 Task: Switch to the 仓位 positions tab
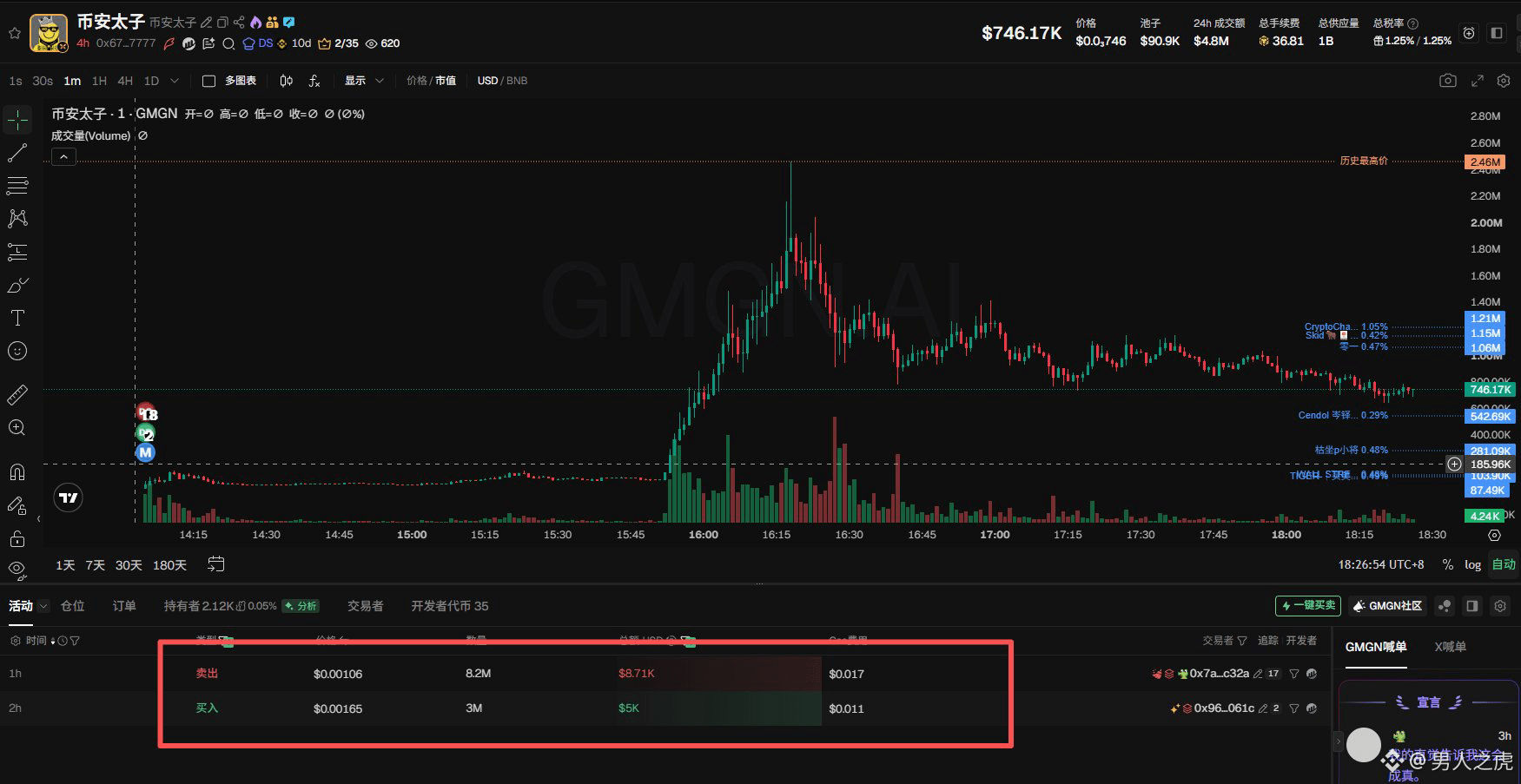tap(73, 606)
